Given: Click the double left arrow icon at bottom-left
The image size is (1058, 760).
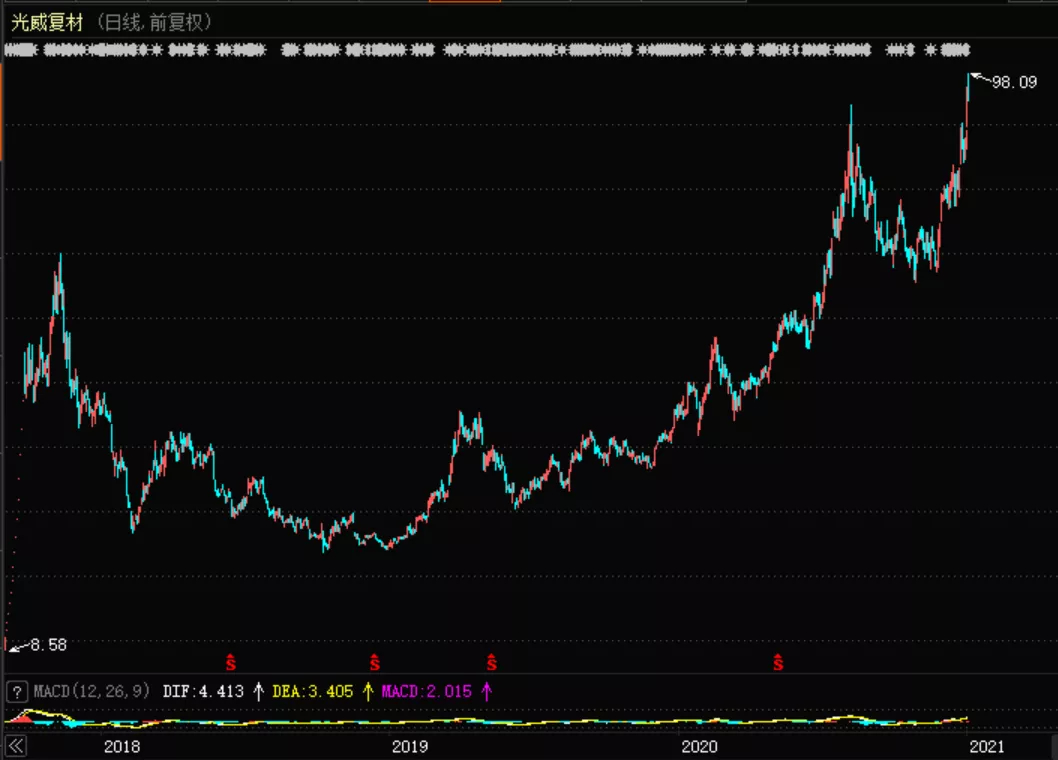Looking at the screenshot, I should tap(16, 746).
